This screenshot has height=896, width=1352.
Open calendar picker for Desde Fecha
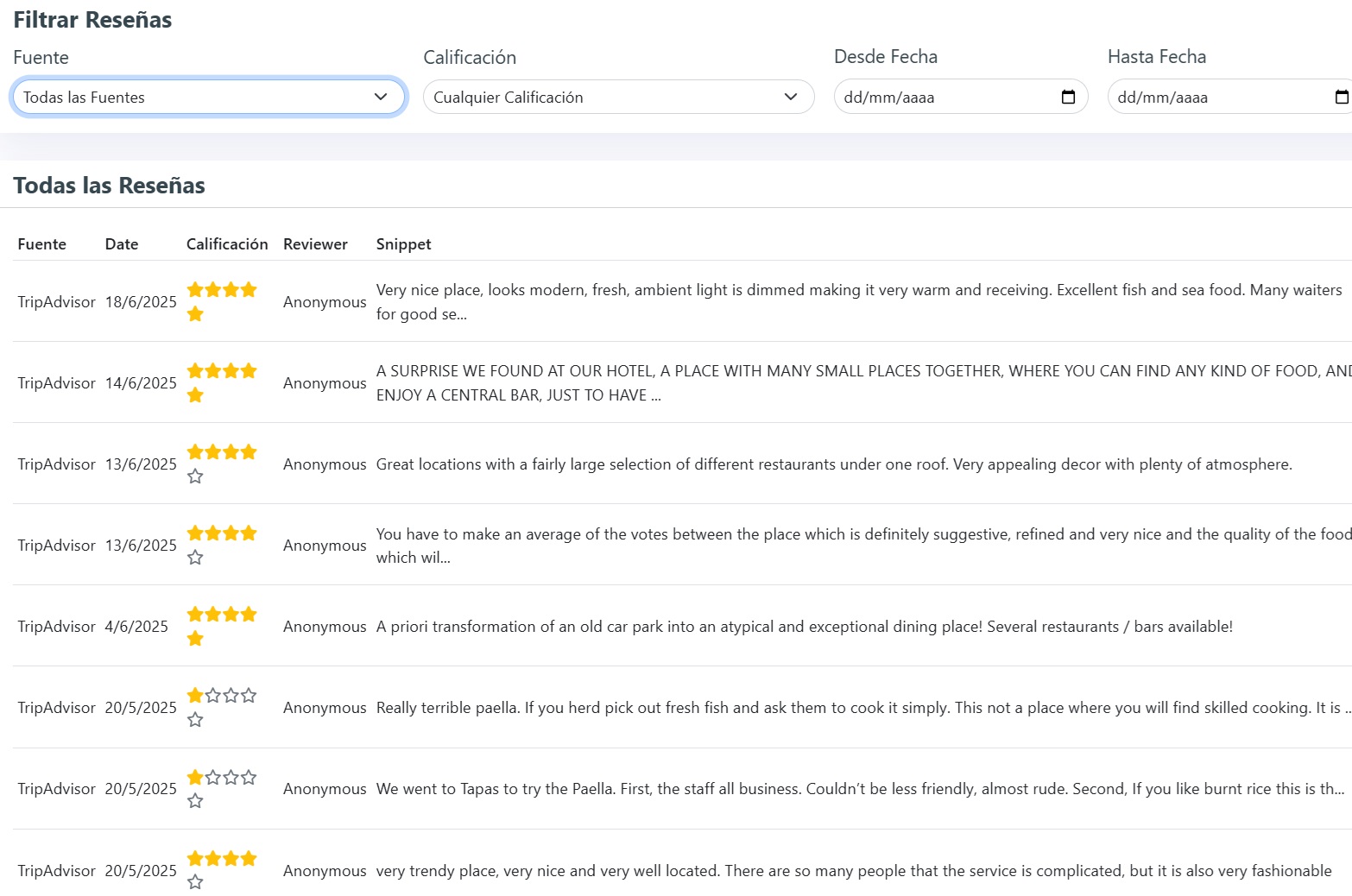[x=1068, y=97]
